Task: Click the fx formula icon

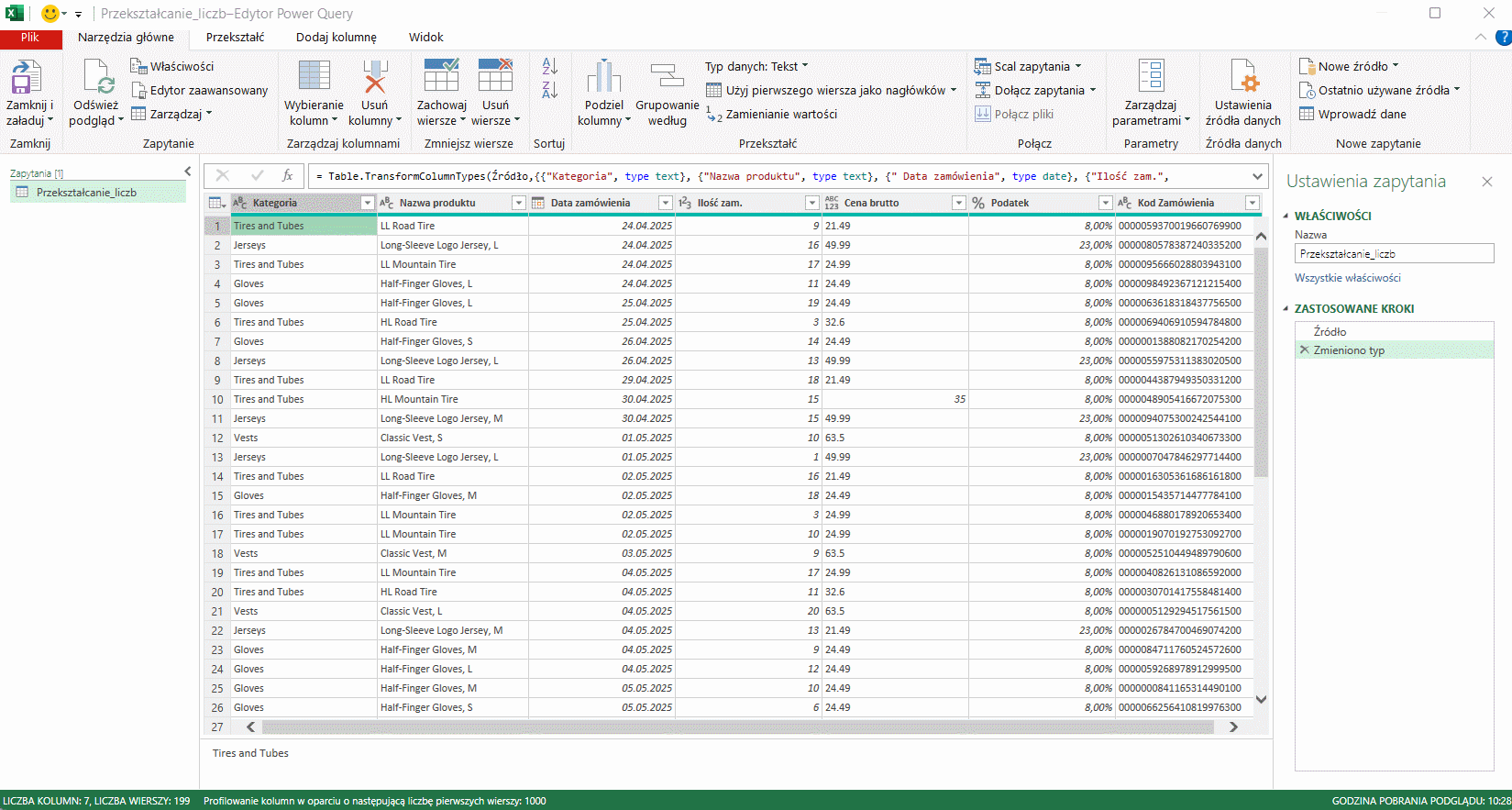Action: tap(287, 175)
